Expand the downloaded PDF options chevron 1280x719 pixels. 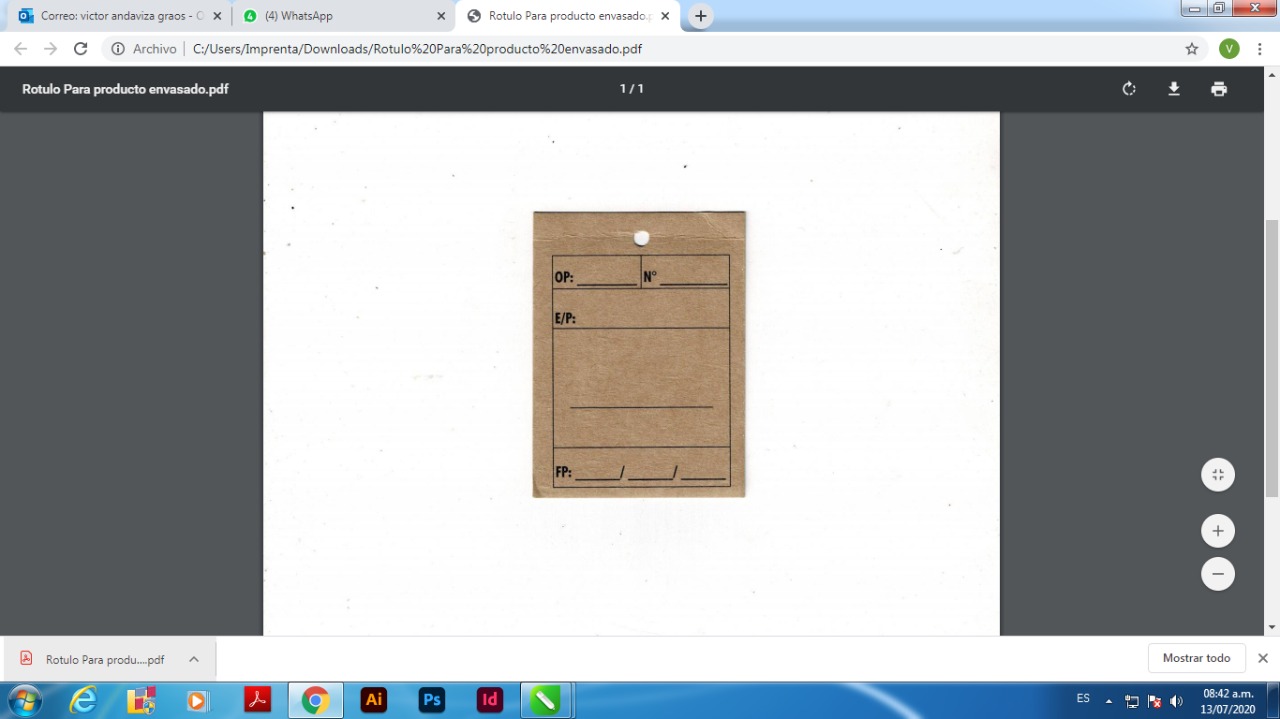point(194,659)
